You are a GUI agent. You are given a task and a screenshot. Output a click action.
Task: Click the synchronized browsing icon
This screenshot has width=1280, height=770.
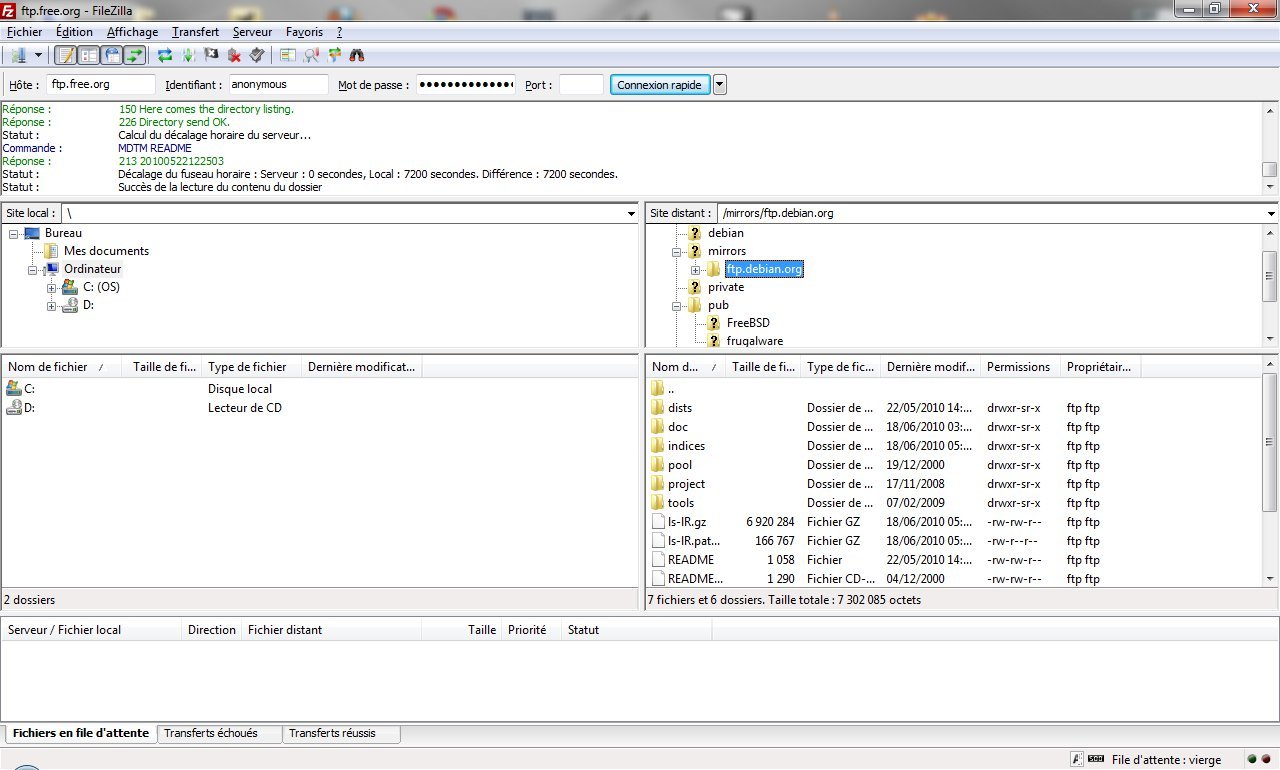click(334, 55)
